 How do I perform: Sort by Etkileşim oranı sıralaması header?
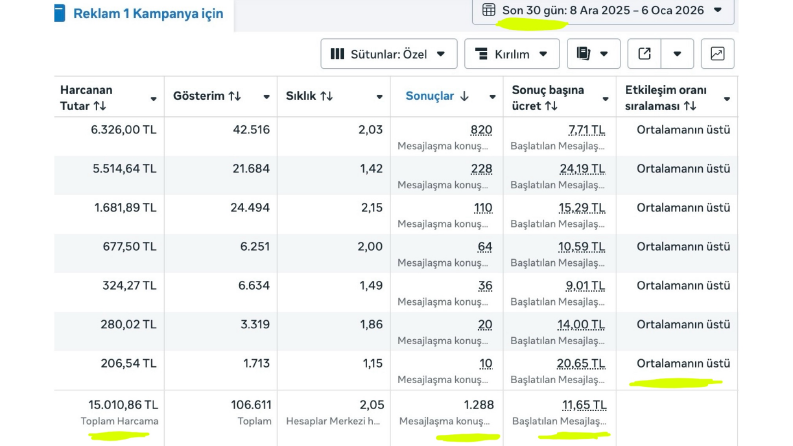pyautogui.click(x=666, y=98)
